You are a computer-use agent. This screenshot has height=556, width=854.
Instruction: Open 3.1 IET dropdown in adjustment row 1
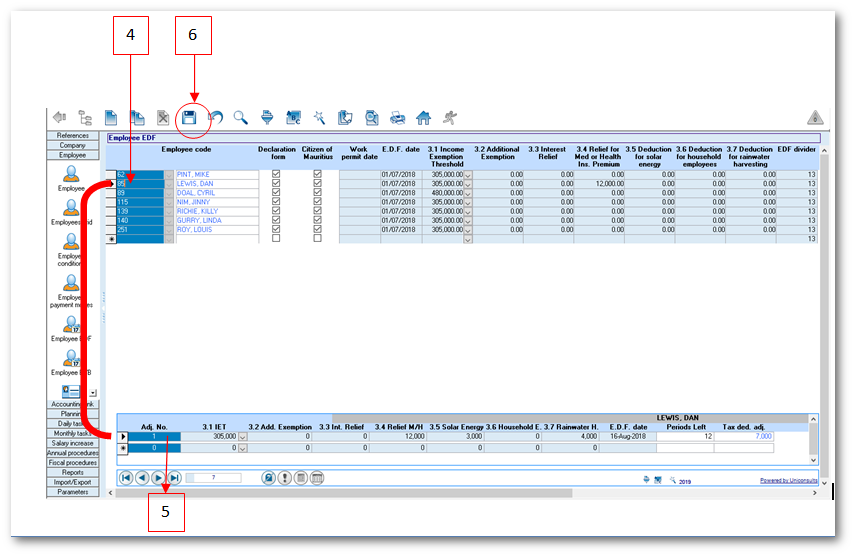coord(241,437)
